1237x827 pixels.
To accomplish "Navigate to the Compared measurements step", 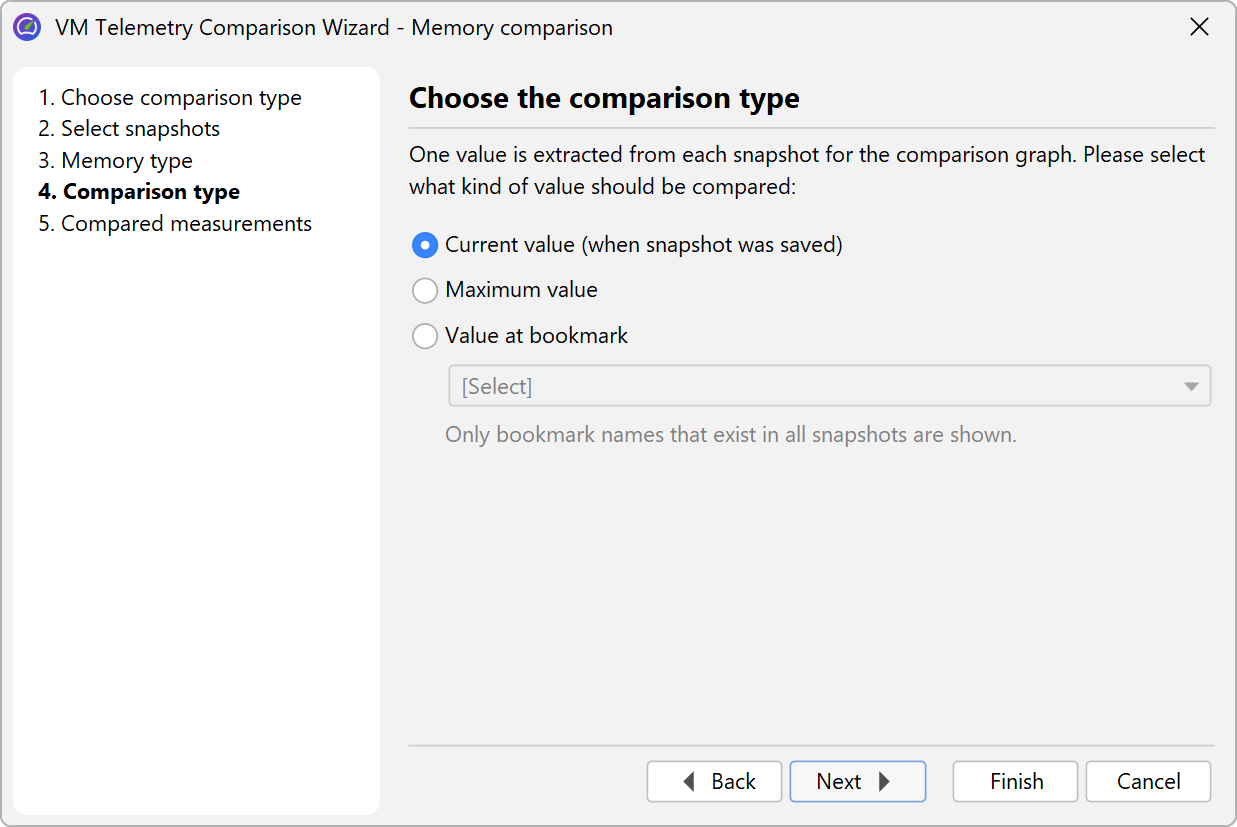I will [175, 224].
